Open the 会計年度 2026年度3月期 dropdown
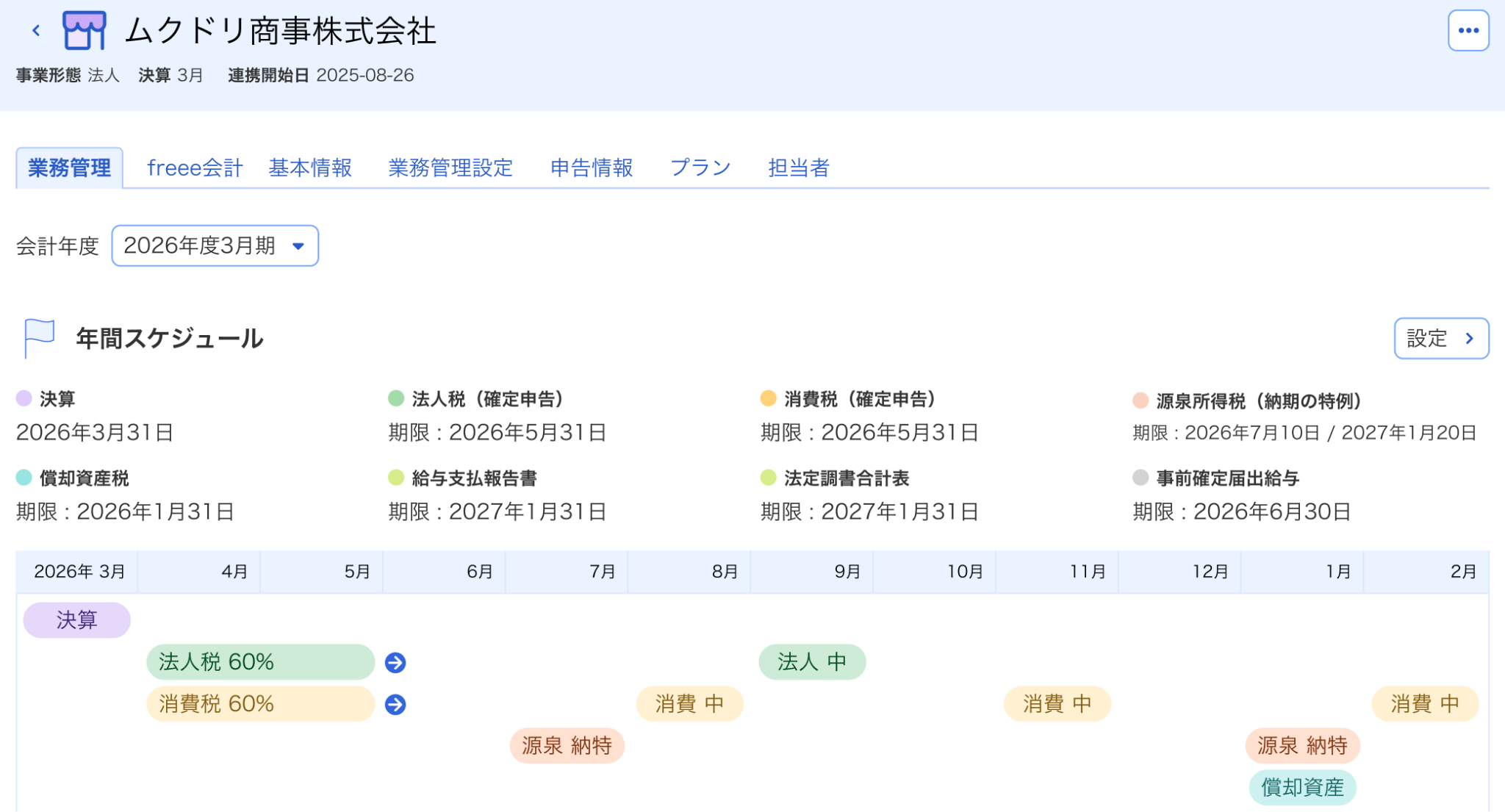This screenshot has height=812, width=1505. click(215, 245)
